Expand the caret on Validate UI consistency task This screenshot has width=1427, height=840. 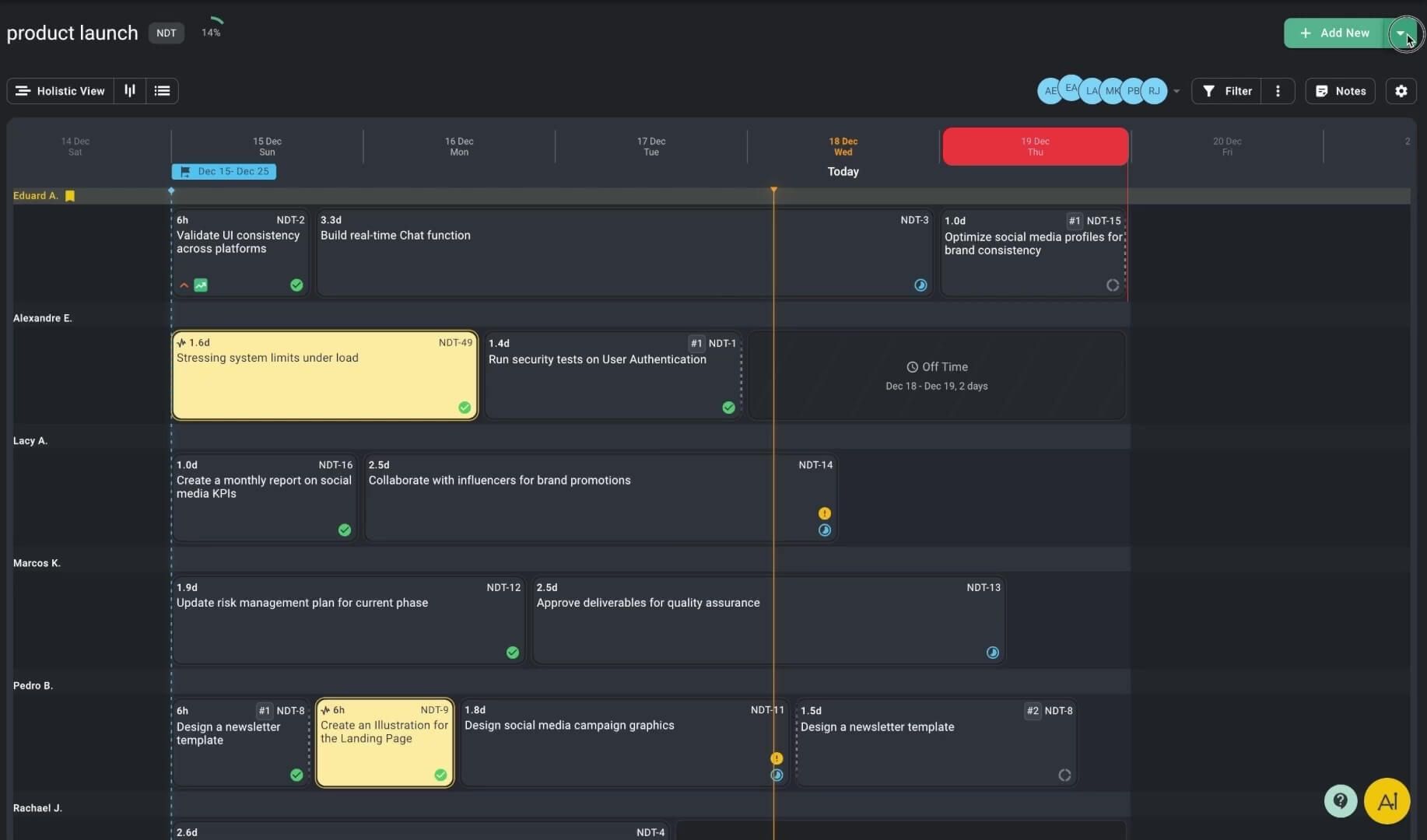point(184,285)
